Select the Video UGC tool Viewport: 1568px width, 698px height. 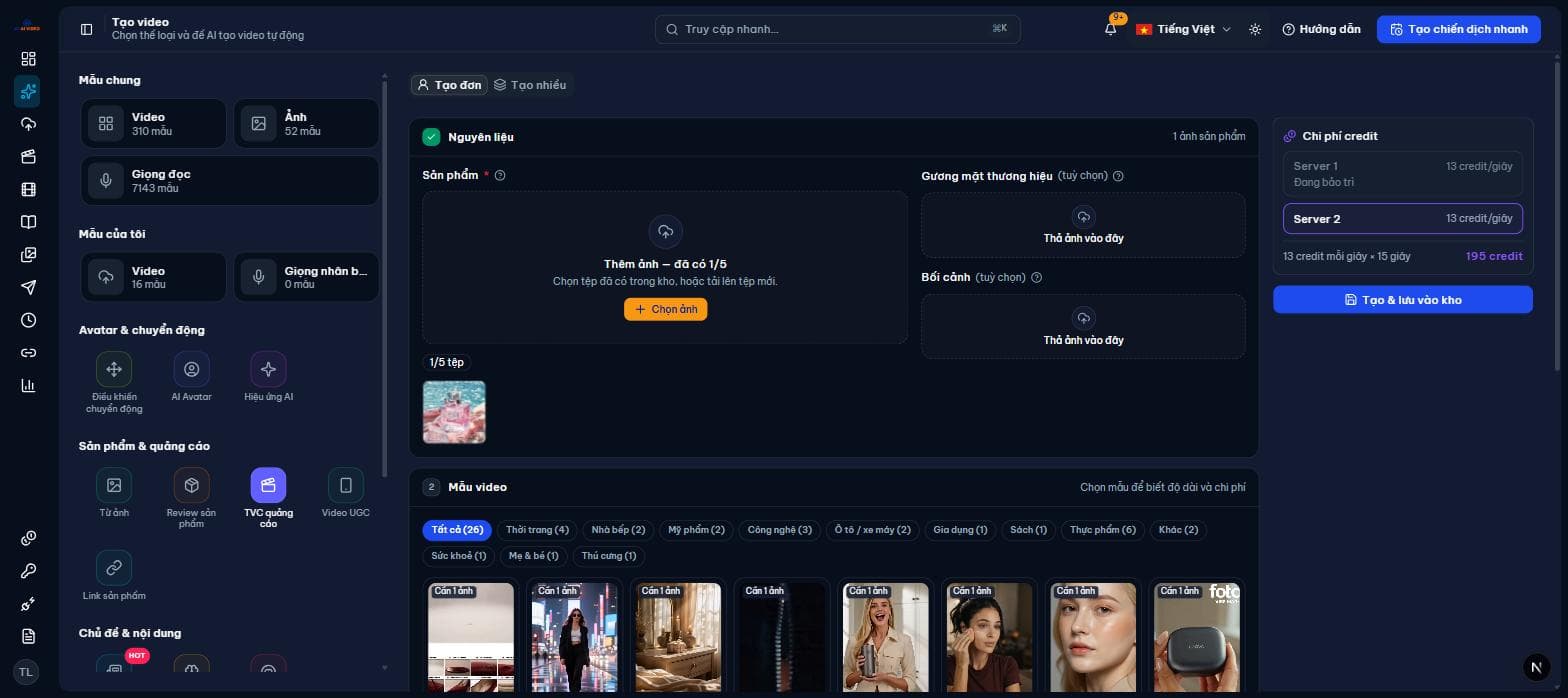(x=346, y=494)
